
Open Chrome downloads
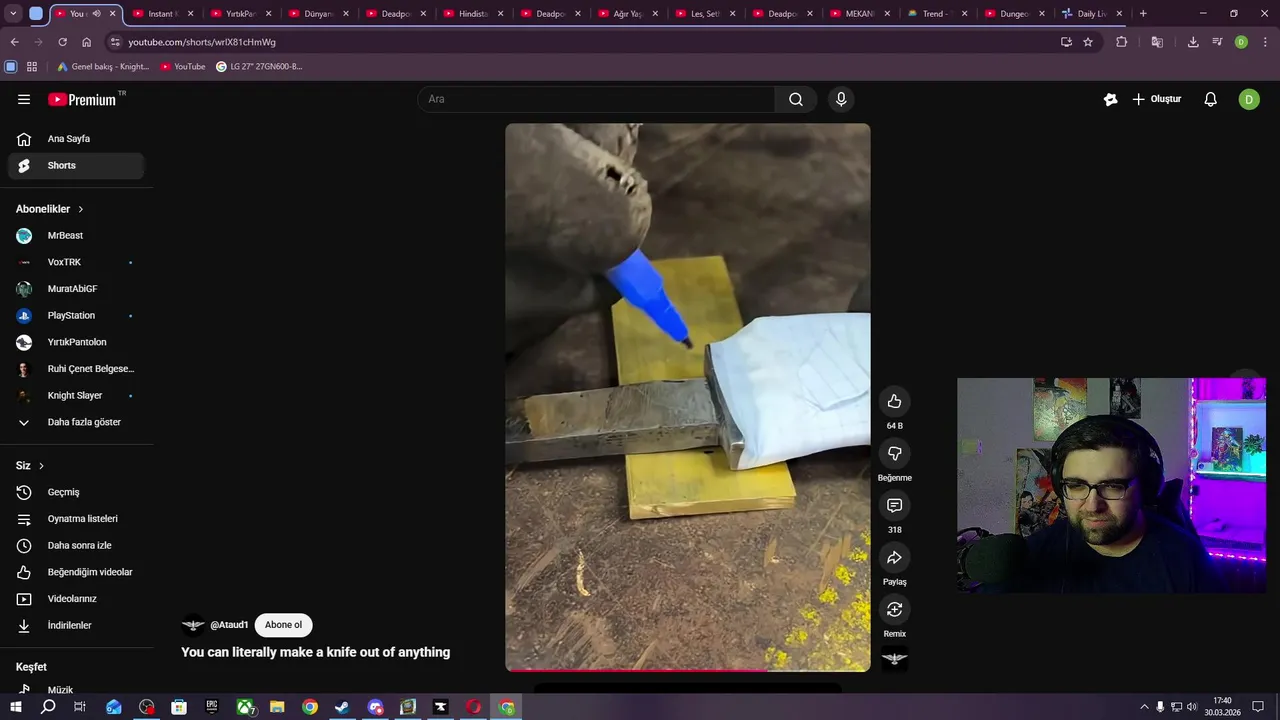click(x=1193, y=42)
